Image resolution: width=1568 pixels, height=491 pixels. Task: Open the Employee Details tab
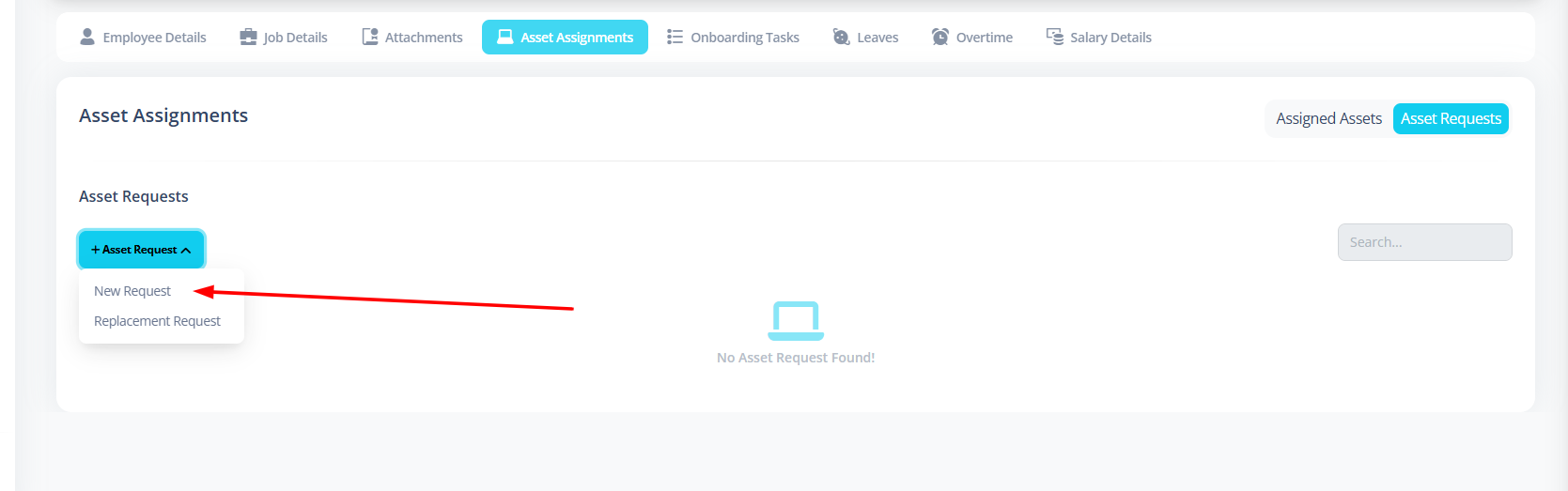143,38
